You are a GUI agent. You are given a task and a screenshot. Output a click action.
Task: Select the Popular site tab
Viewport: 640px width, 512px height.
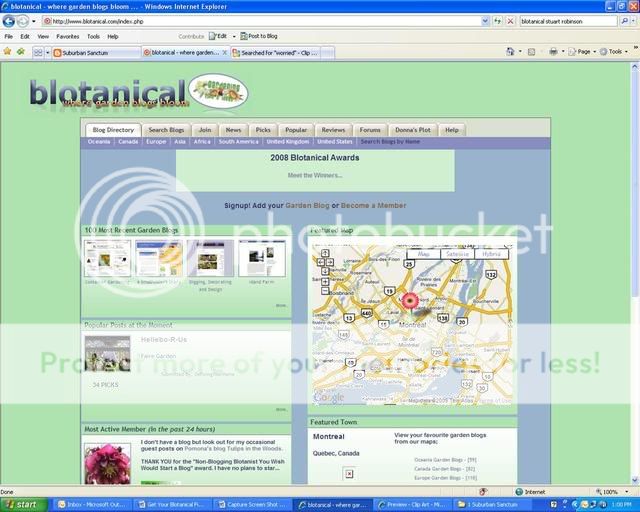296,130
